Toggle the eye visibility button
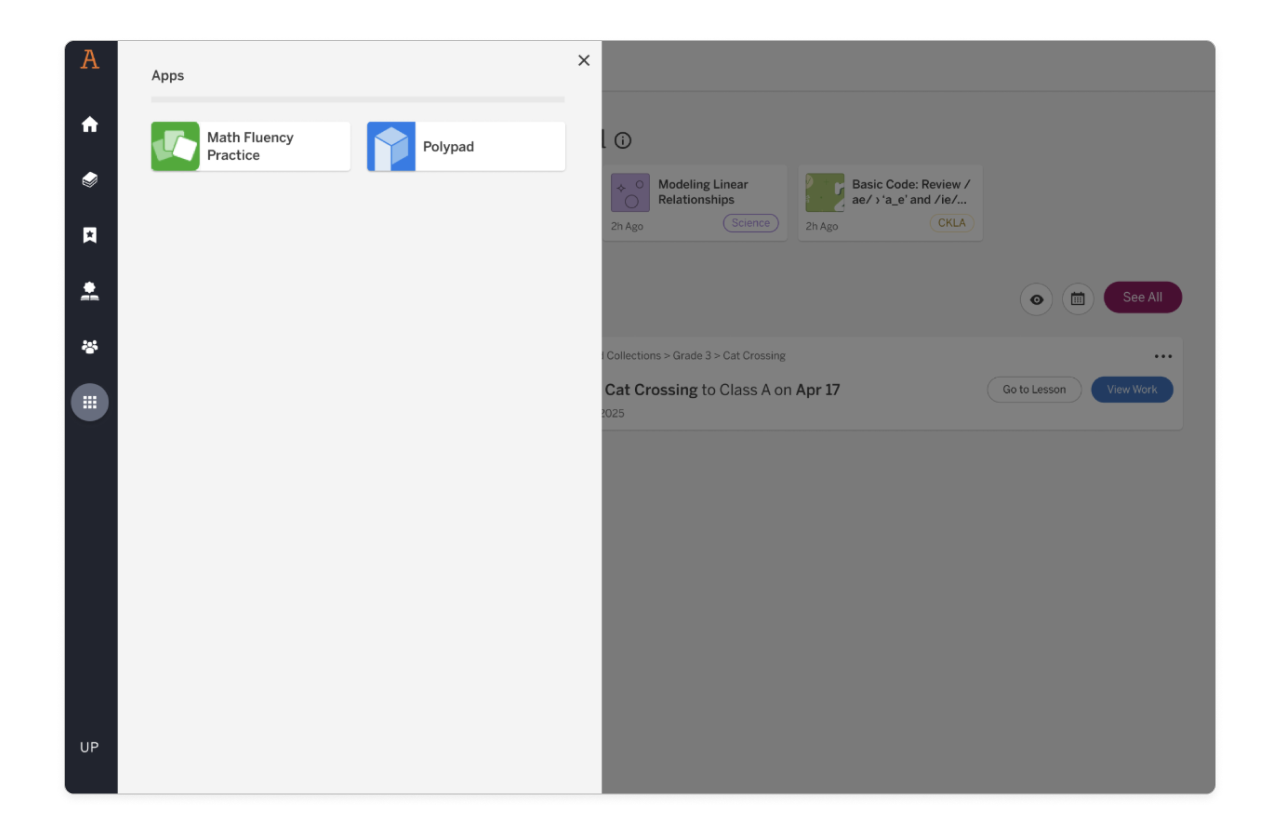The image size is (1280, 836). click(x=1036, y=299)
